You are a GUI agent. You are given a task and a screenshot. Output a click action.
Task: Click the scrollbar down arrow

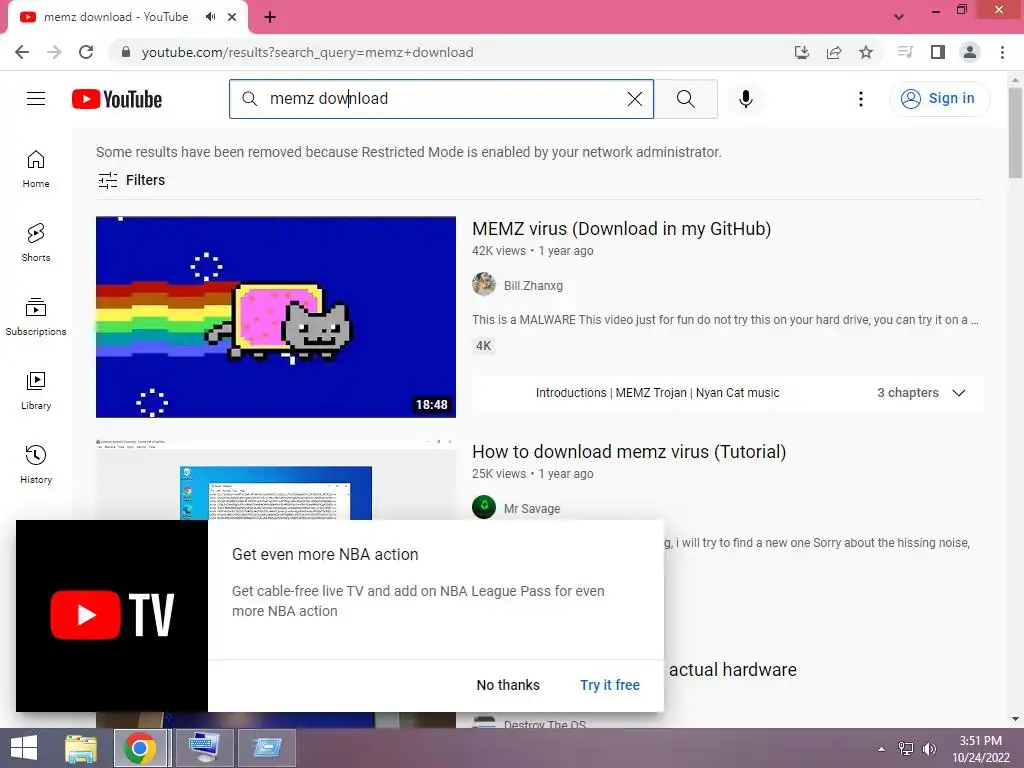pyautogui.click(x=1015, y=720)
